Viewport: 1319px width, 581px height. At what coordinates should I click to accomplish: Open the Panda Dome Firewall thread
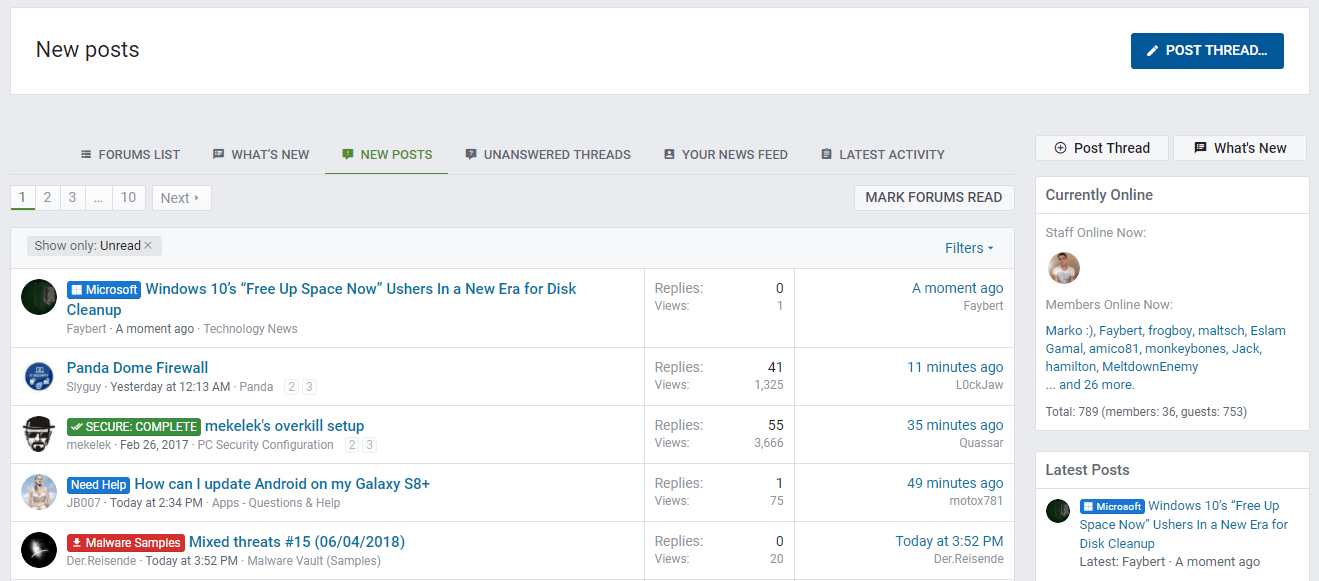click(137, 367)
